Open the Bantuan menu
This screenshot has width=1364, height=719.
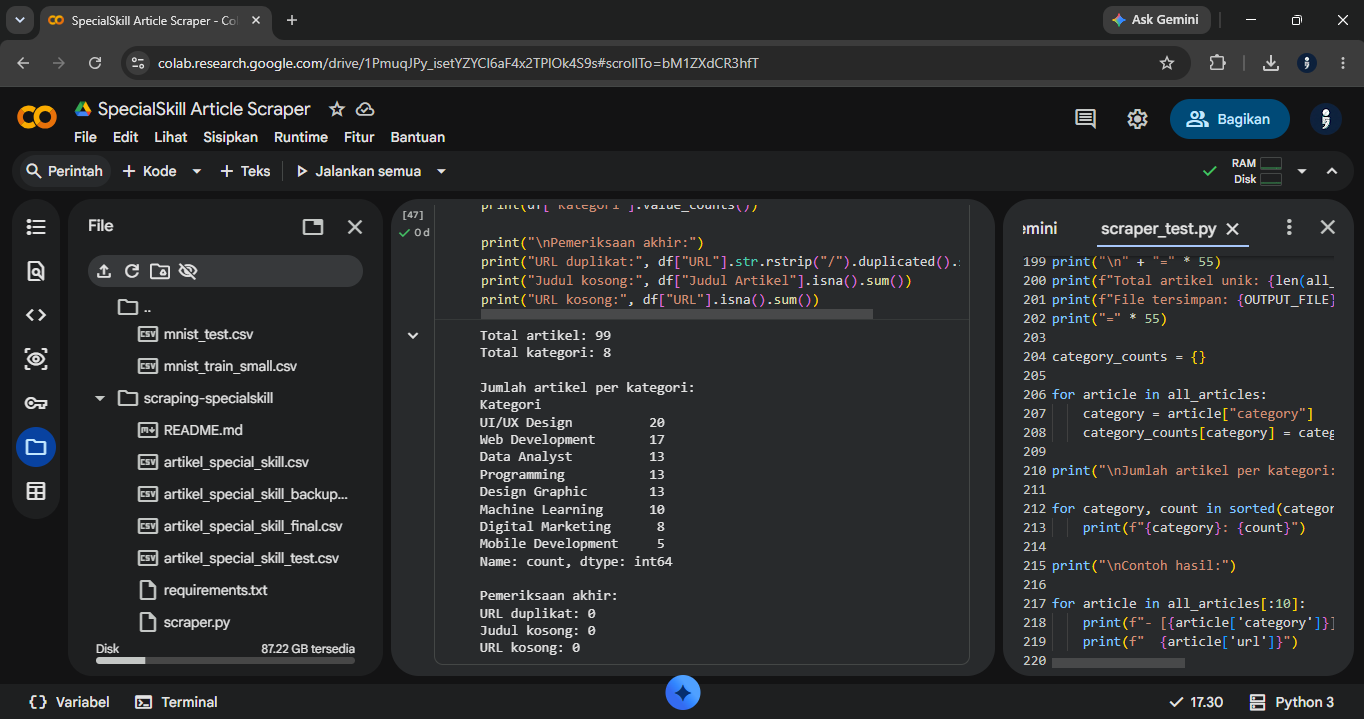click(418, 137)
